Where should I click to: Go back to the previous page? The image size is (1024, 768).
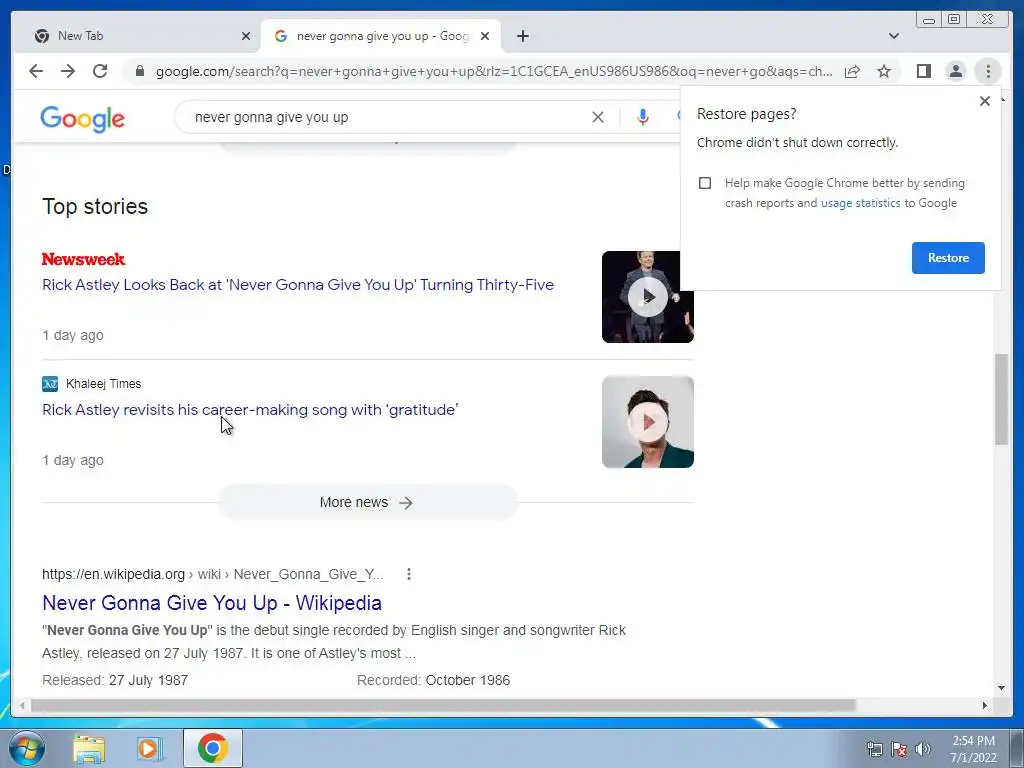[36, 71]
